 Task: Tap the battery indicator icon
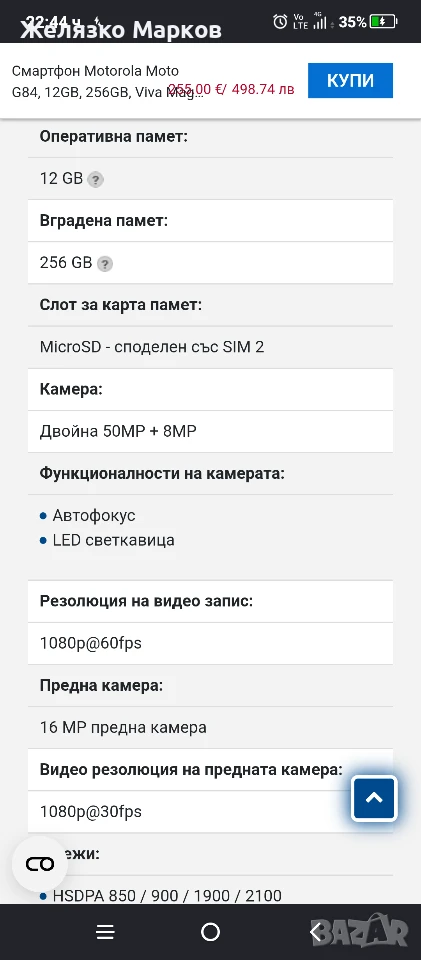click(x=384, y=22)
